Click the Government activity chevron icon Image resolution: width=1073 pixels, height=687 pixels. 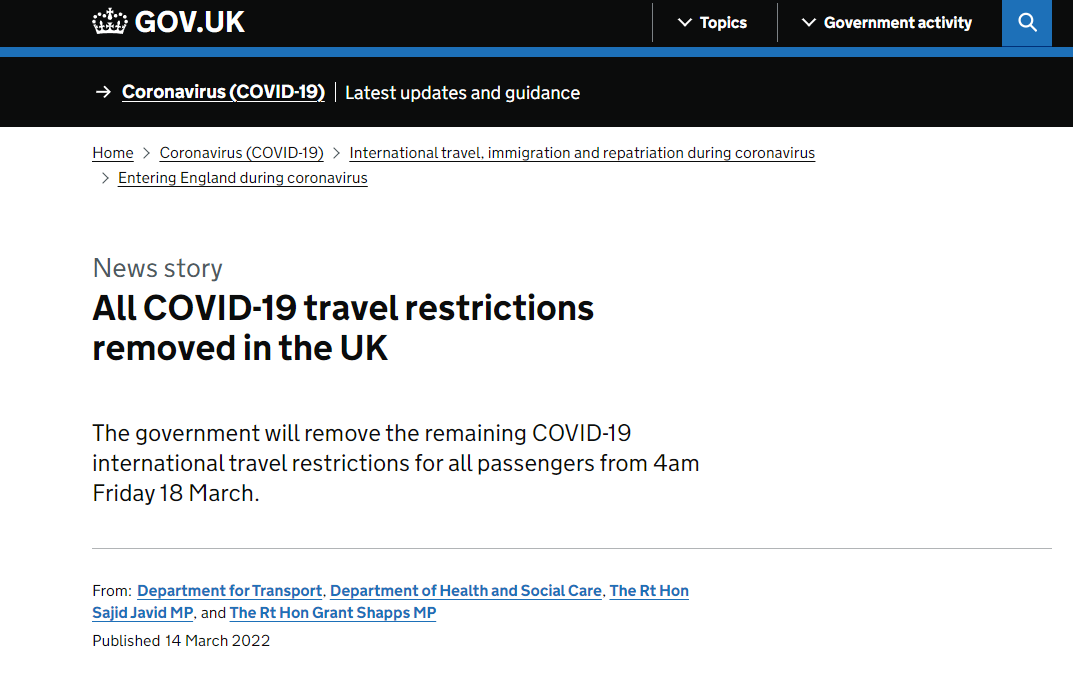(811, 22)
